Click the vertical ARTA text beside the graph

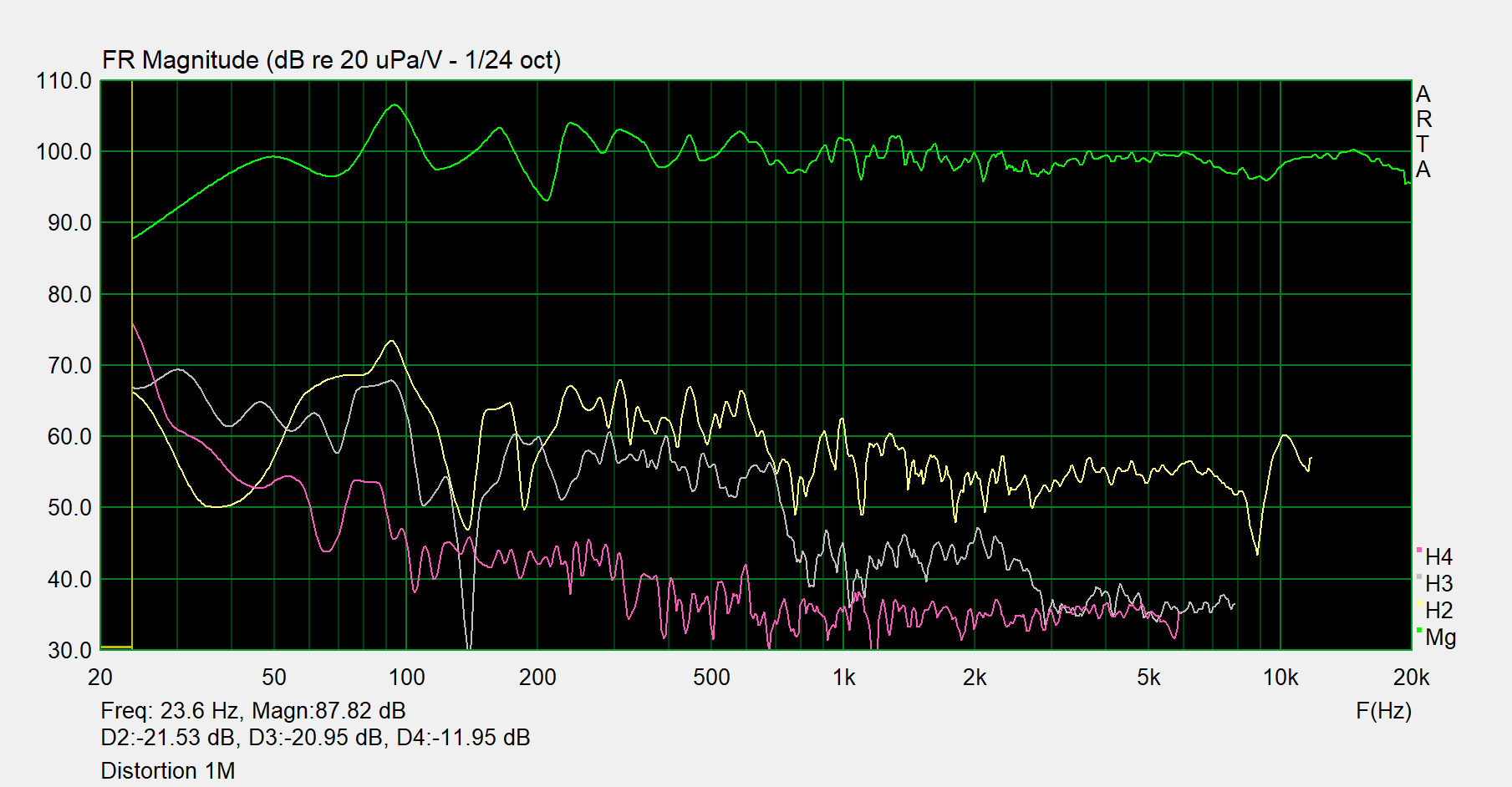point(1423,132)
